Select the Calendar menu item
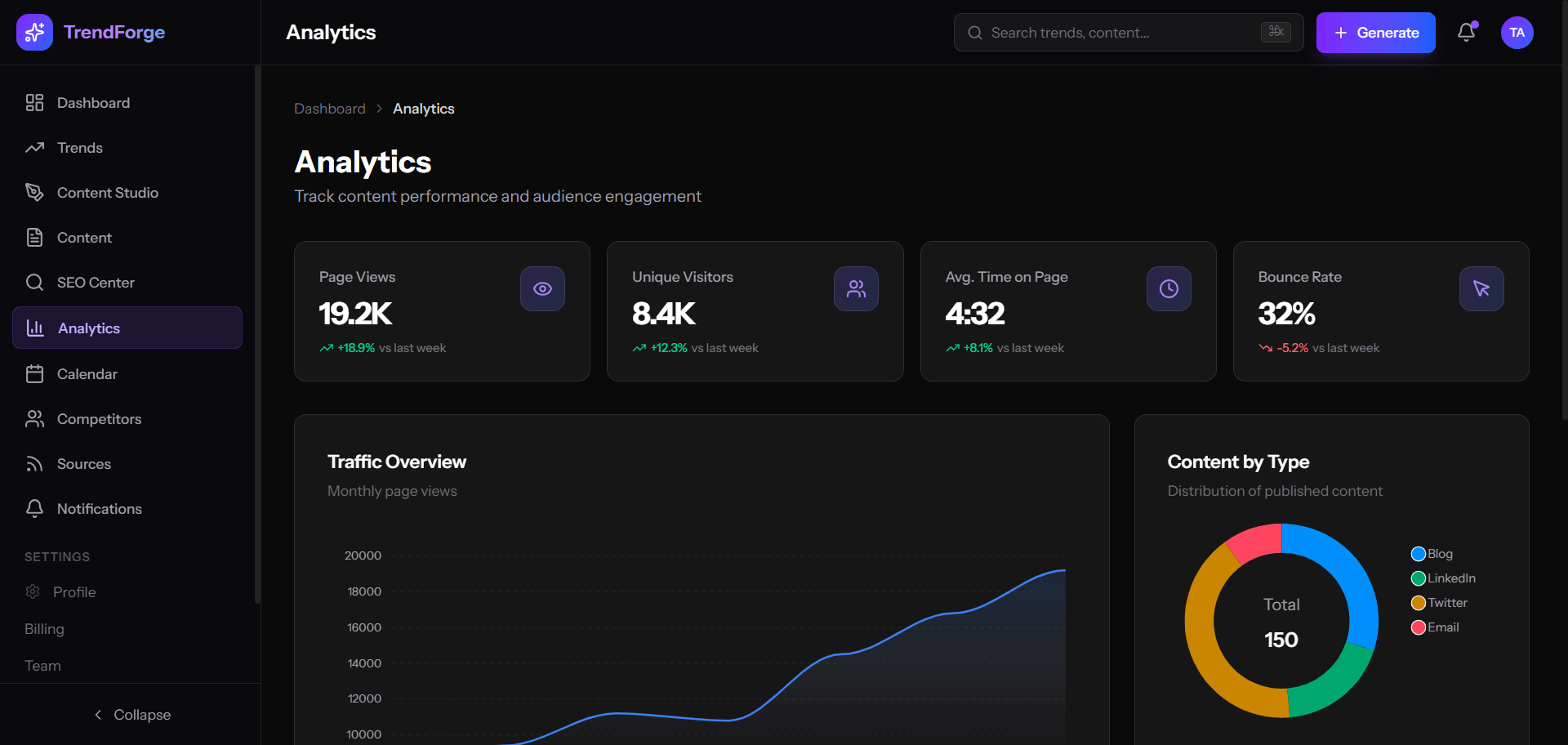 (127, 374)
